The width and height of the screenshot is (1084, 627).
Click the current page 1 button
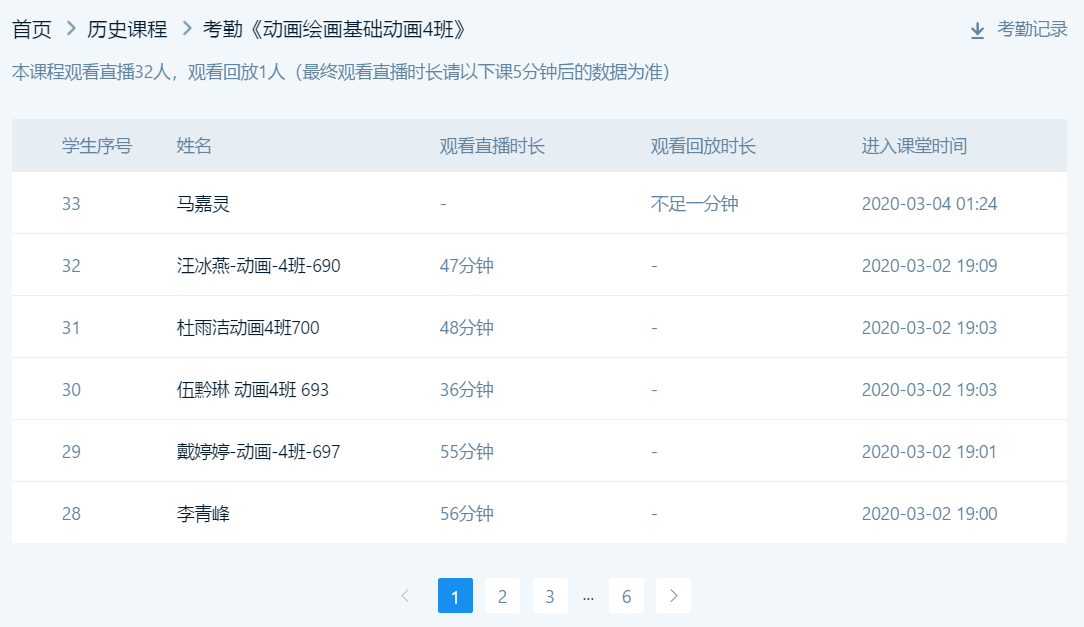coord(455,596)
